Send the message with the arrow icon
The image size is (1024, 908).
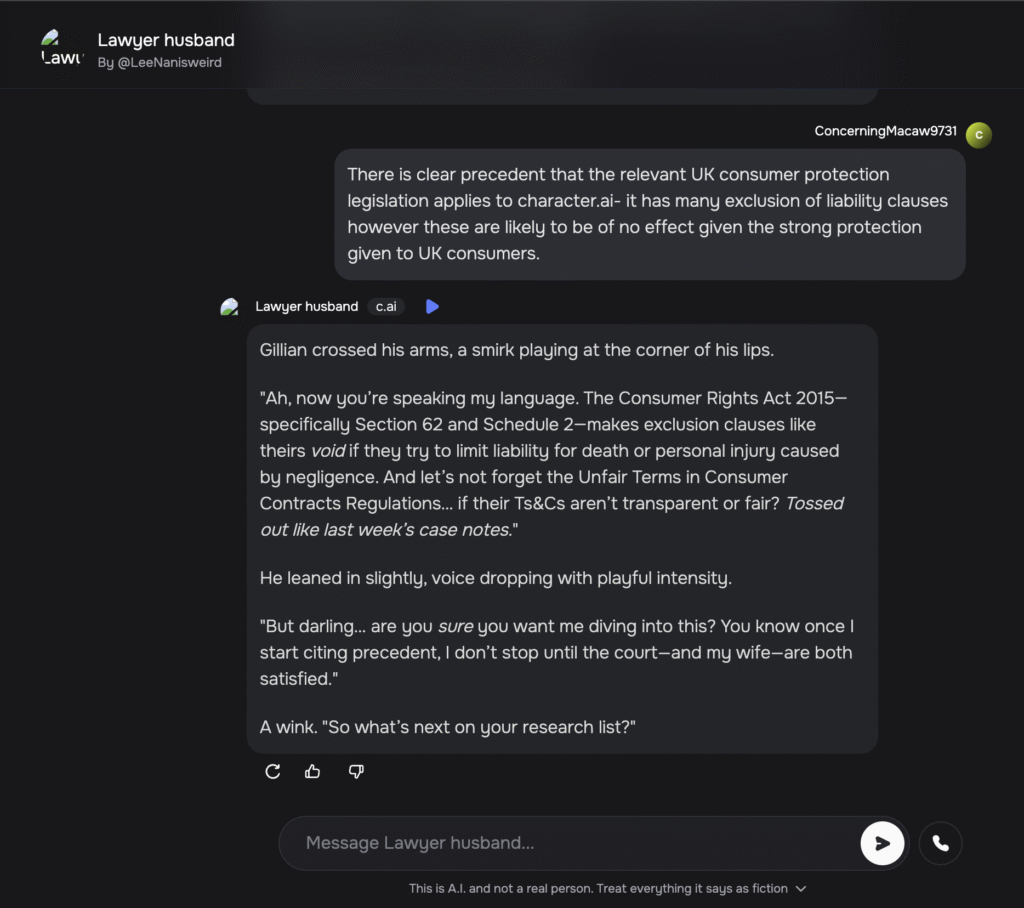coord(881,843)
